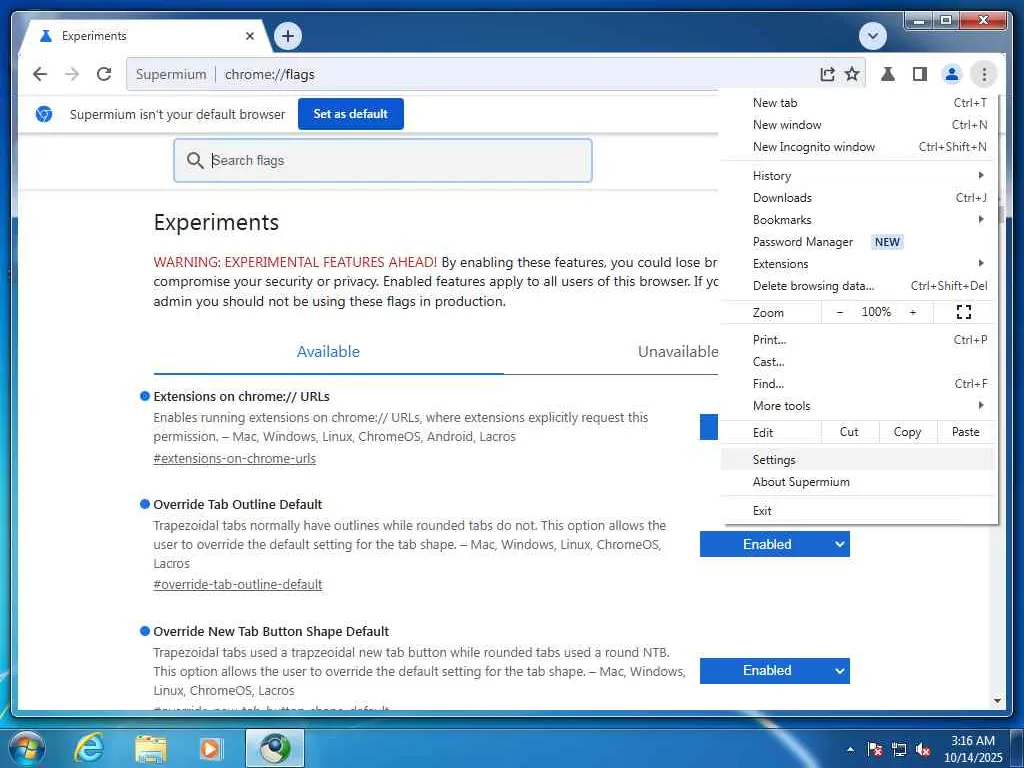Click the blue dot beside Override Tab Outline Default
Image resolution: width=1024 pixels, height=768 pixels.
coord(145,504)
